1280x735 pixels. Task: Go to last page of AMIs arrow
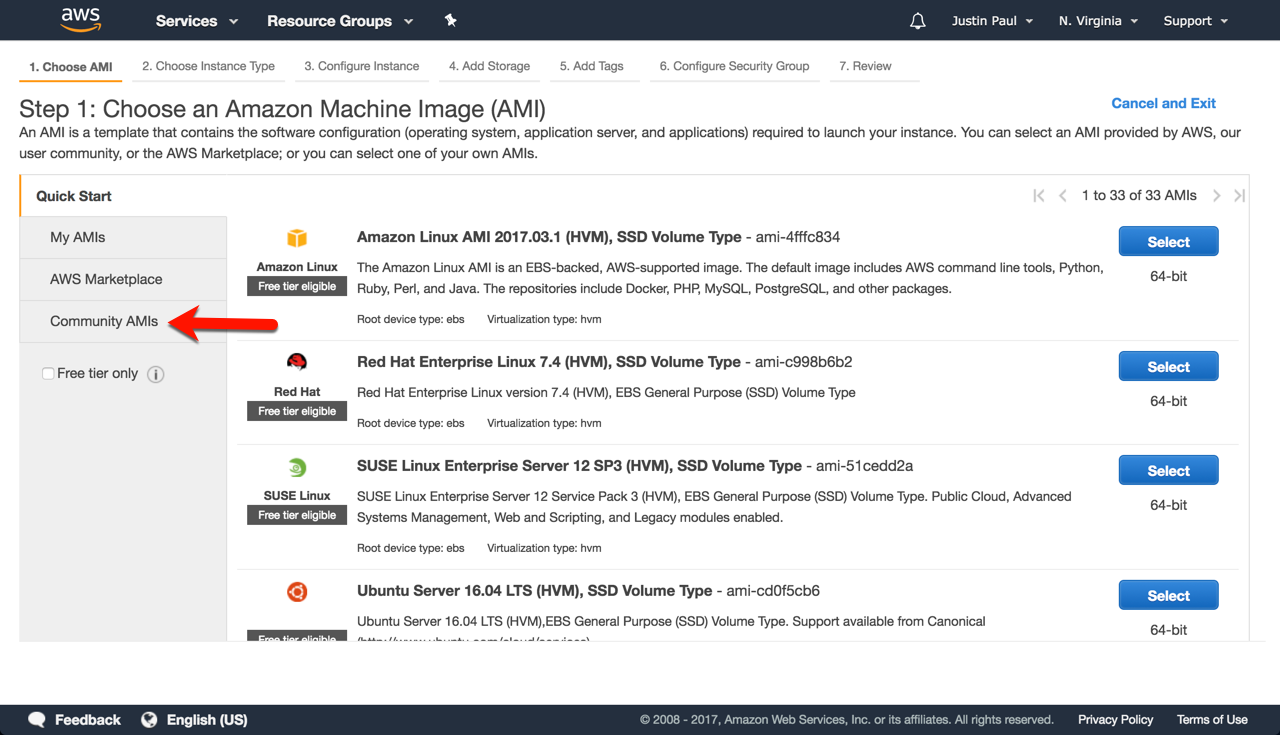pos(1240,196)
